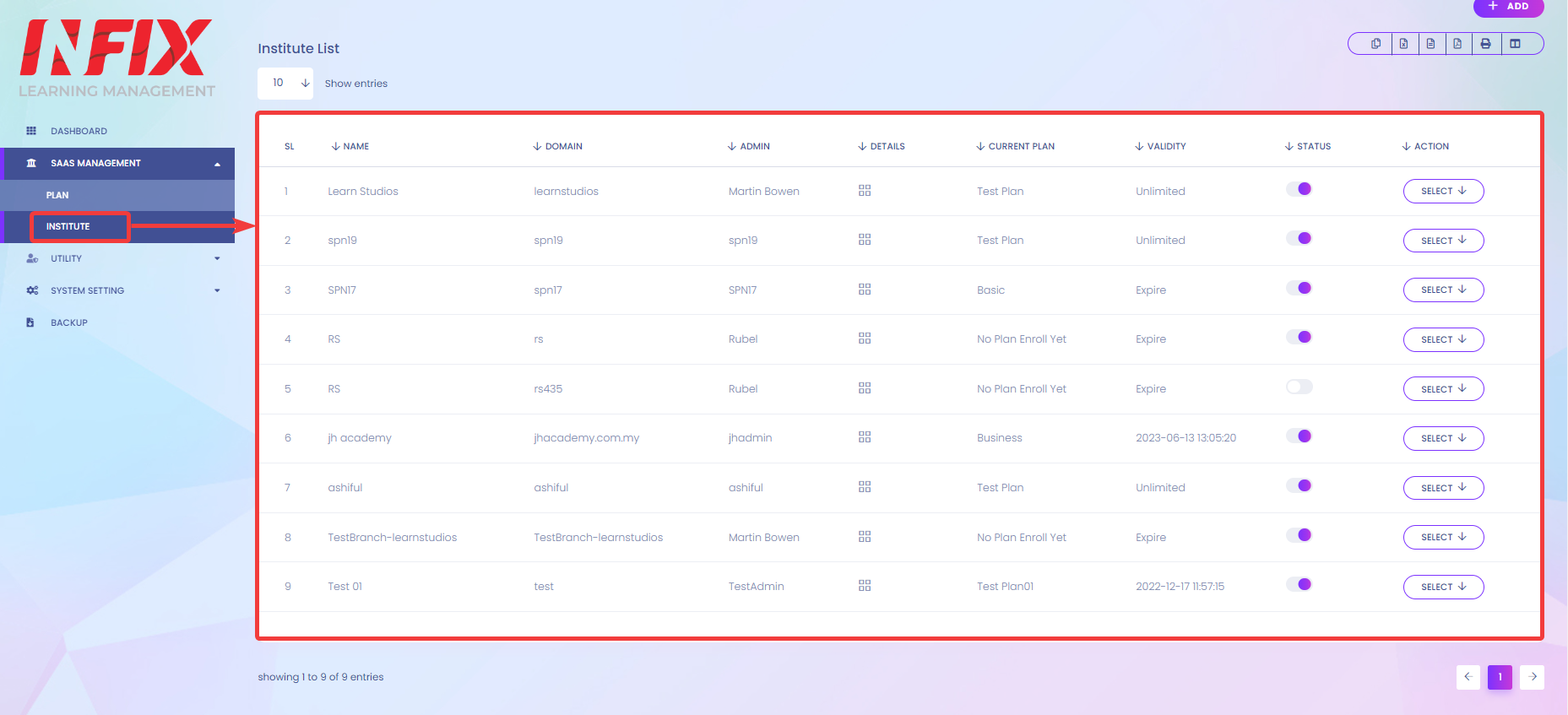Toggle status switch for ashiful
This screenshot has height=715, width=1568.
click(1299, 485)
